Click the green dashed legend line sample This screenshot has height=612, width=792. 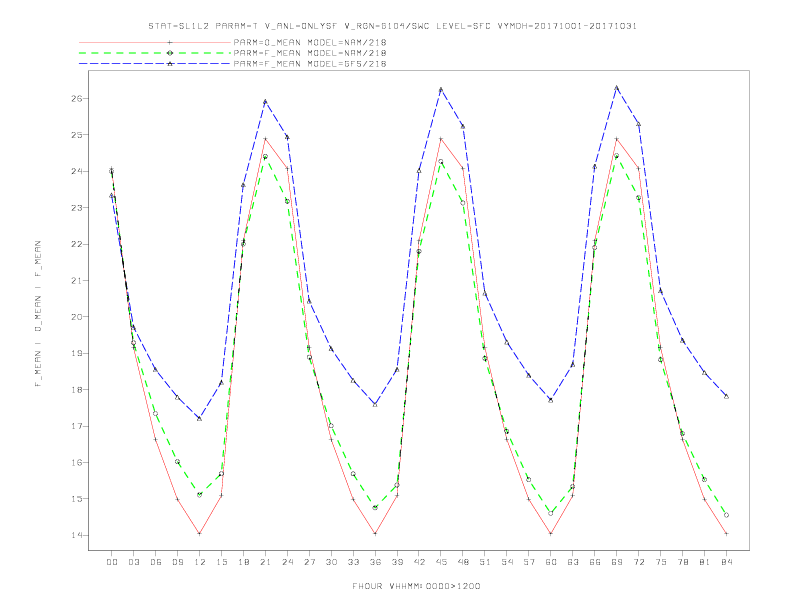point(155,53)
